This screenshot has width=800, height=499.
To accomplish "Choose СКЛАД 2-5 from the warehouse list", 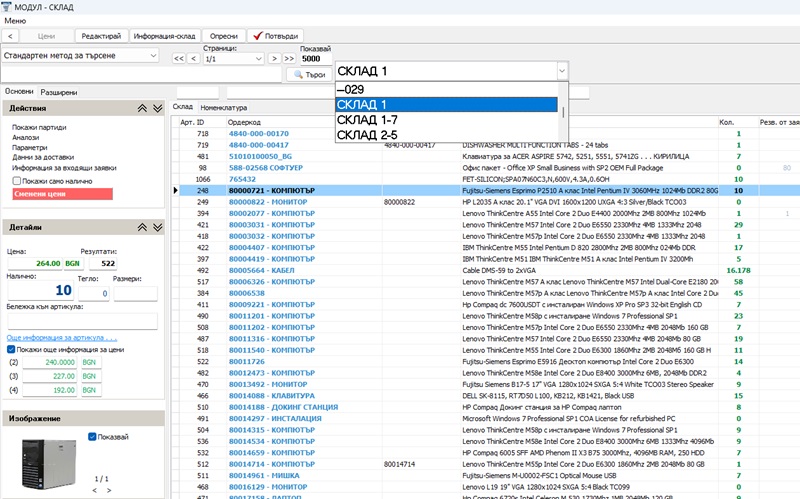I will pos(446,135).
